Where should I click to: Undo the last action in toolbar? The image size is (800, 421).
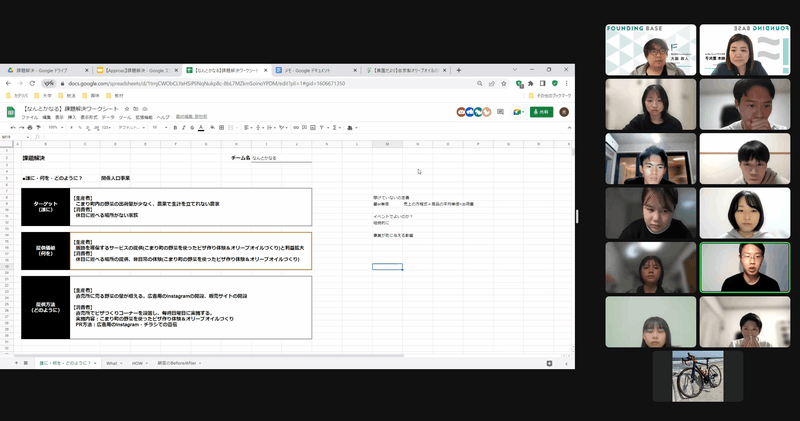coord(13,128)
